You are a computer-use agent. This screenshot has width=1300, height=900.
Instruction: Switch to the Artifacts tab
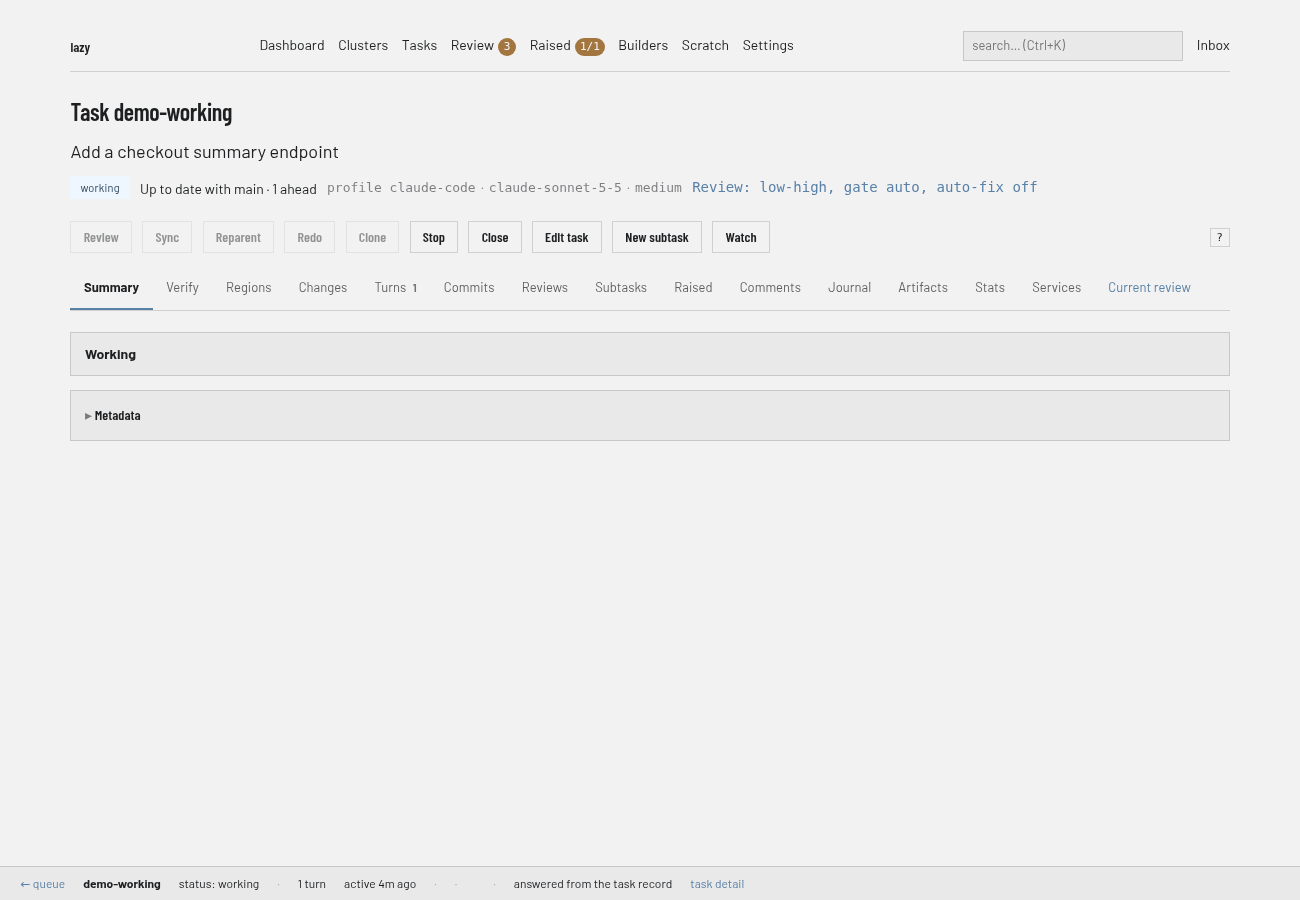tap(923, 287)
